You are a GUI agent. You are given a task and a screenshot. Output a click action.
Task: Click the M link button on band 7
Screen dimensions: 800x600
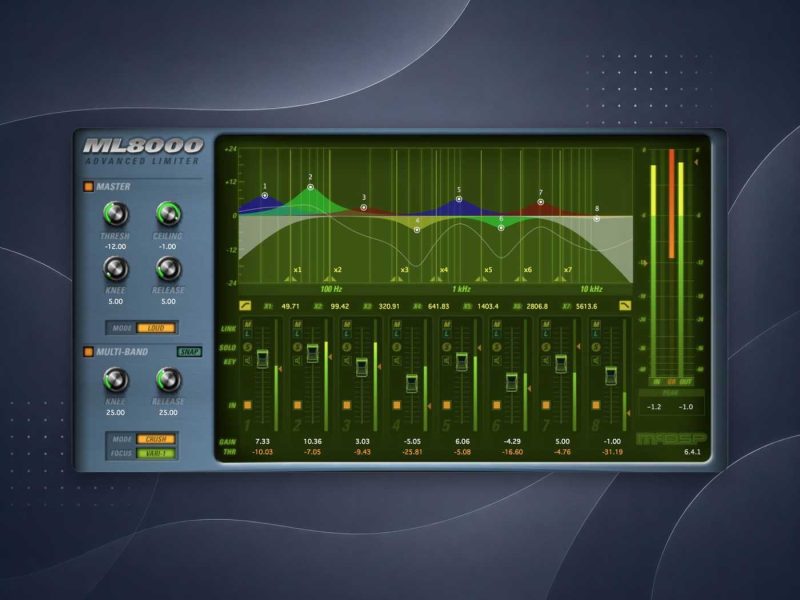(x=546, y=324)
